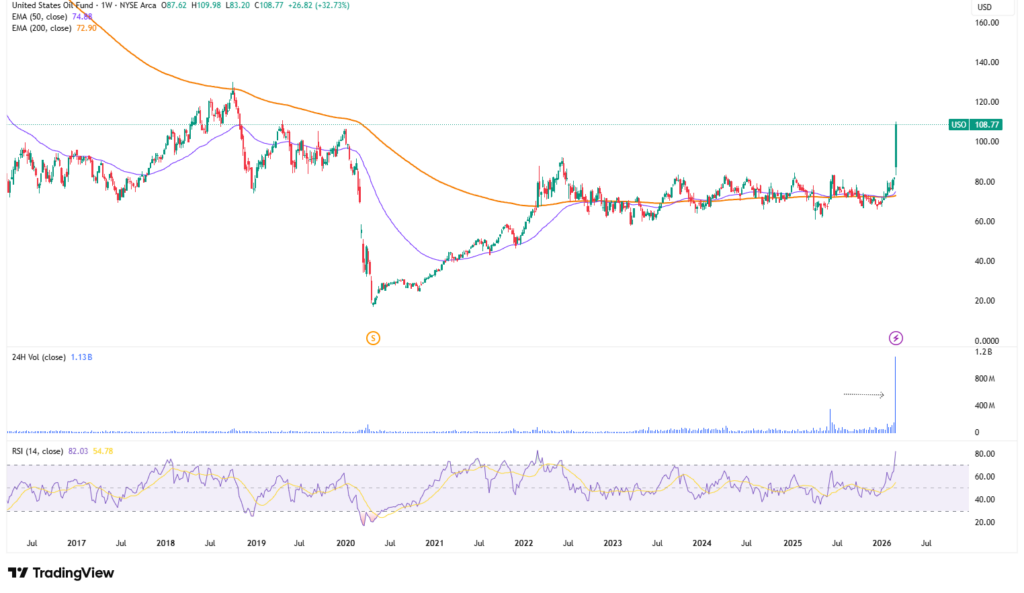
Task: Click the TradingView wordmark text
Action: (x=74, y=573)
